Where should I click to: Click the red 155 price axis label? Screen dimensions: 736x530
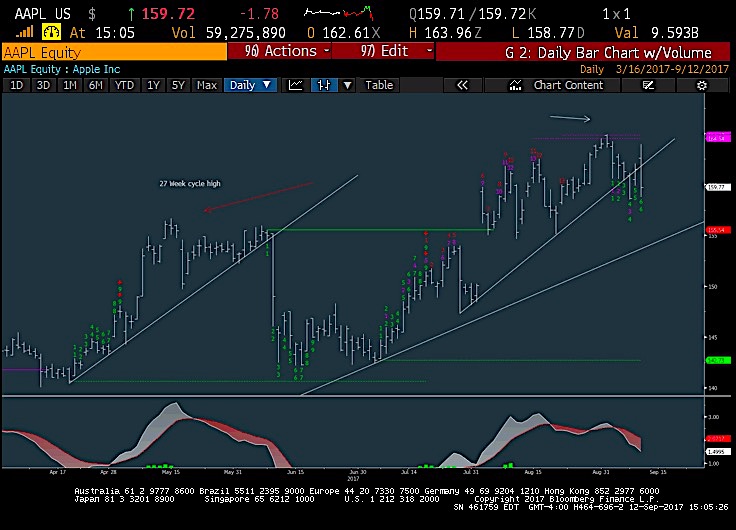point(718,230)
